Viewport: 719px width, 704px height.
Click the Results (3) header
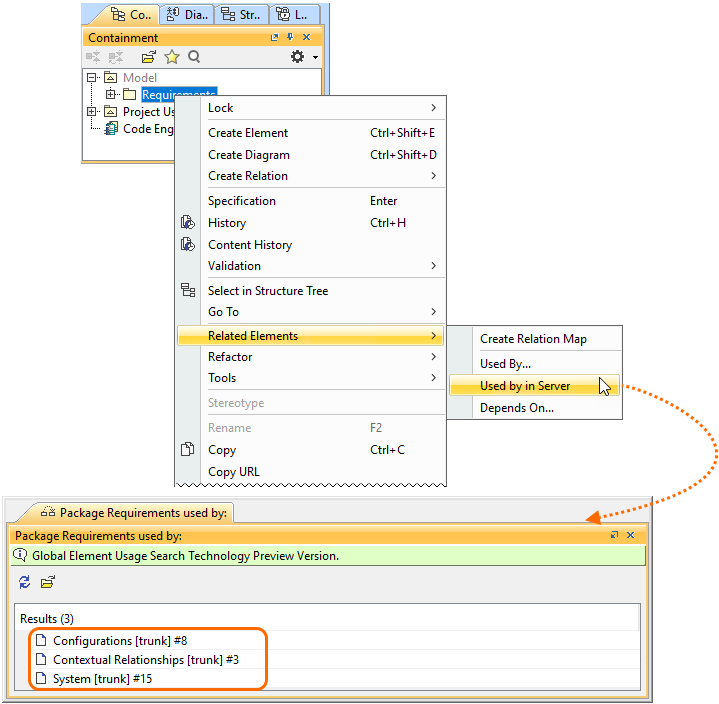click(47, 619)
